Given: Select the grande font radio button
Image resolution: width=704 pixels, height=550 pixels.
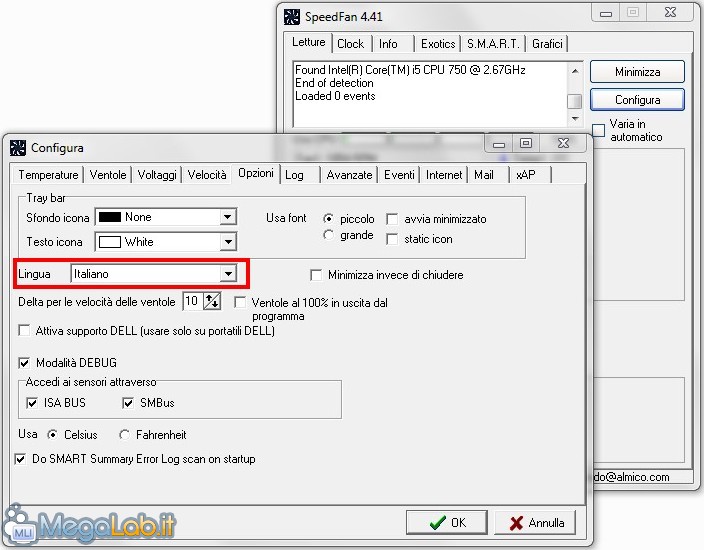Looking at the screenshot, I should click(328, 235).
